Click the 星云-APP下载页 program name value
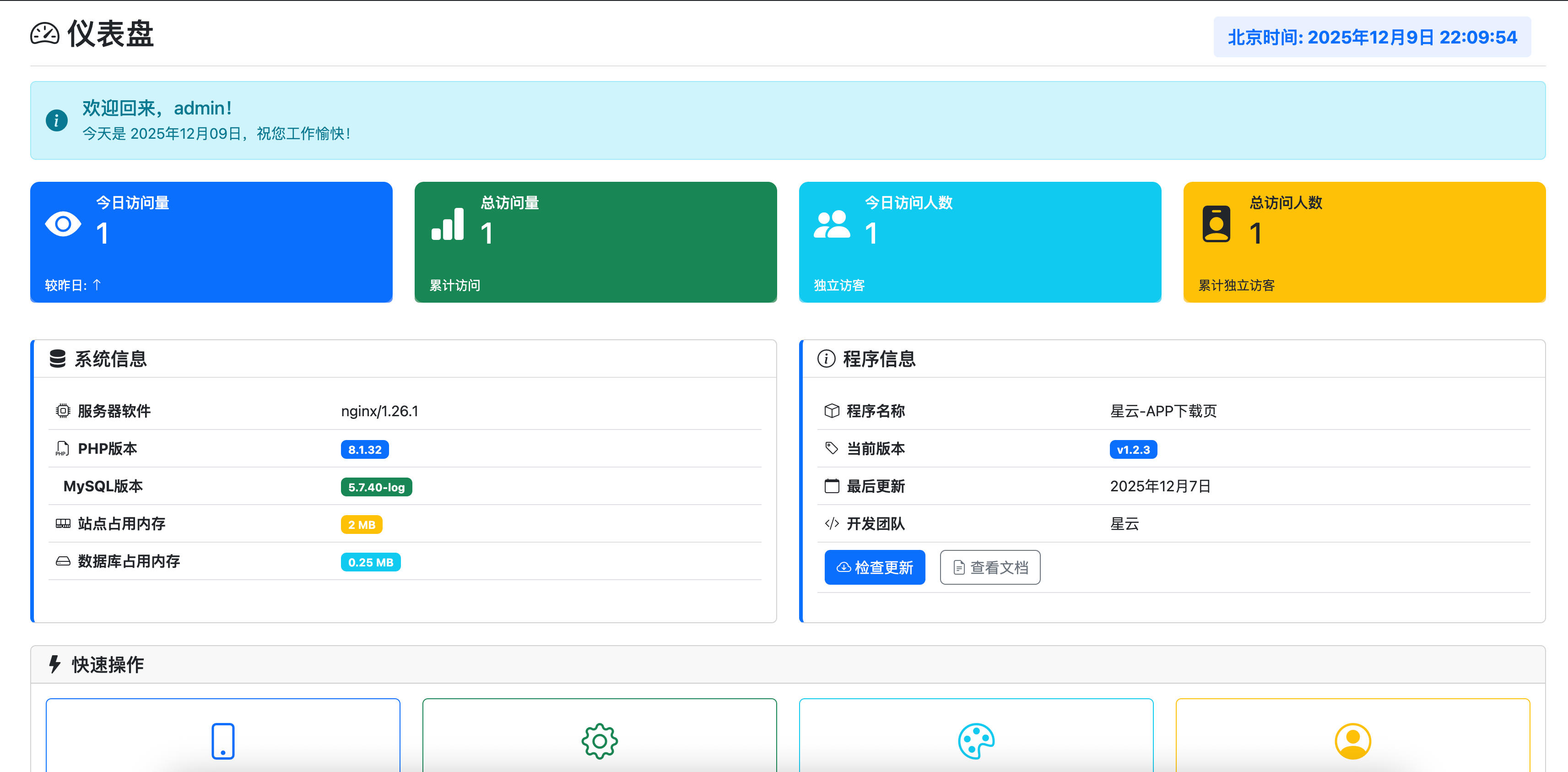 1163,411
